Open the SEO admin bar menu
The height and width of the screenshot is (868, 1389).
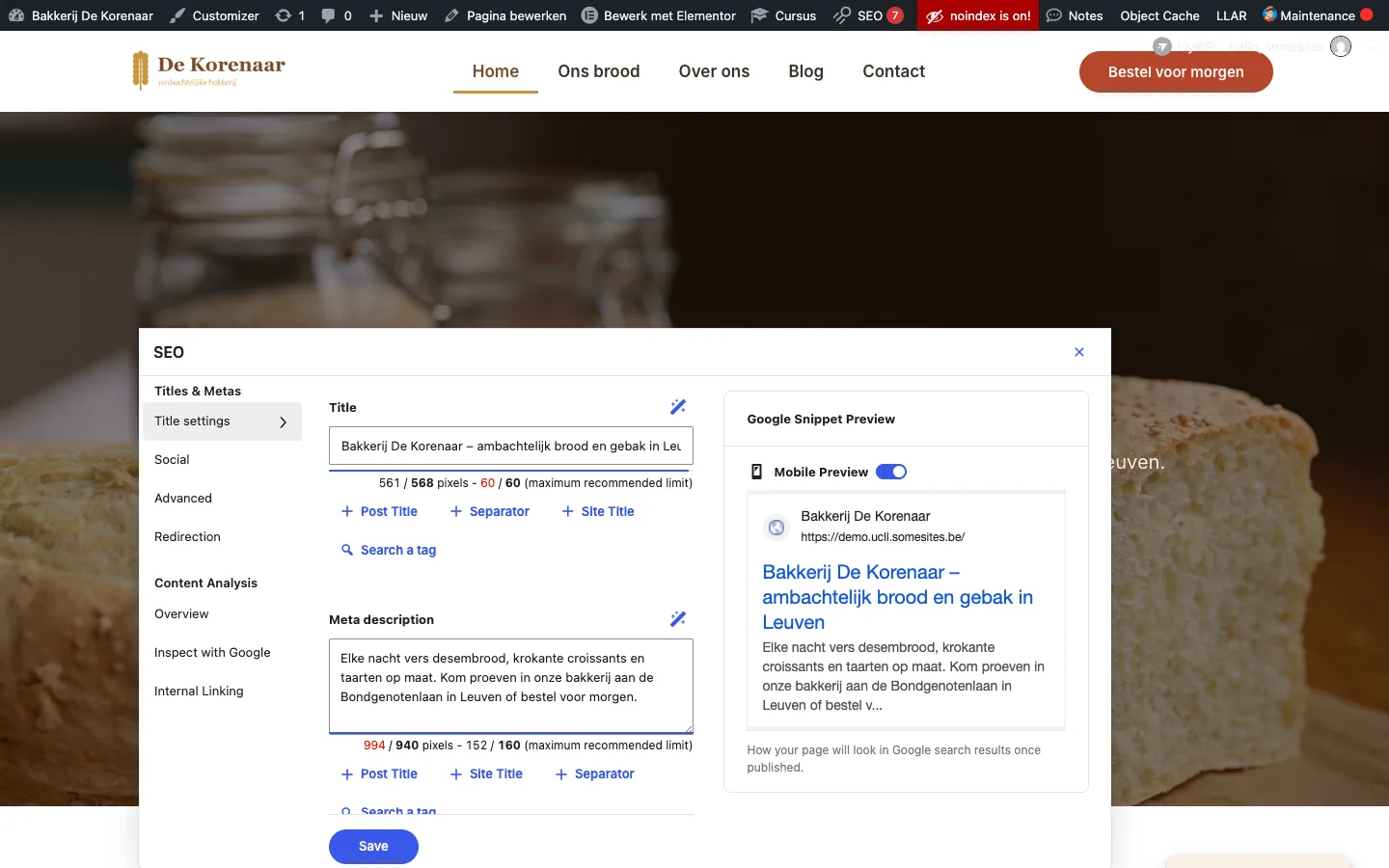868,15
